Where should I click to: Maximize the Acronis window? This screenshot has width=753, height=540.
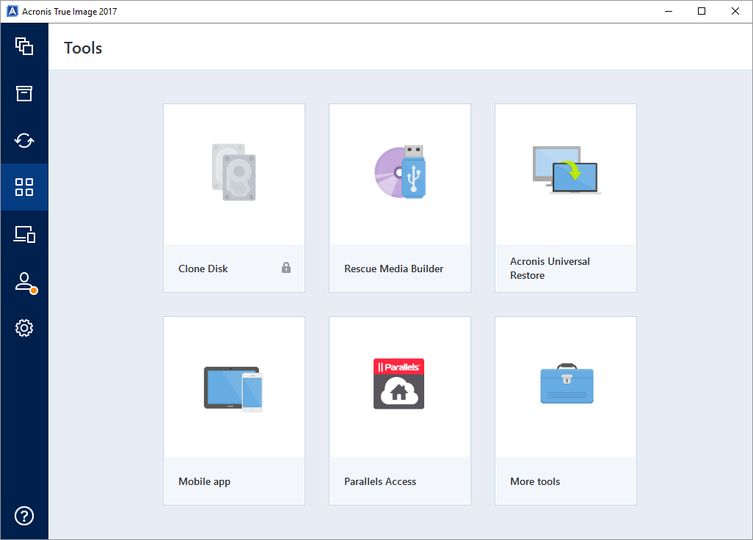coord(702,11)
